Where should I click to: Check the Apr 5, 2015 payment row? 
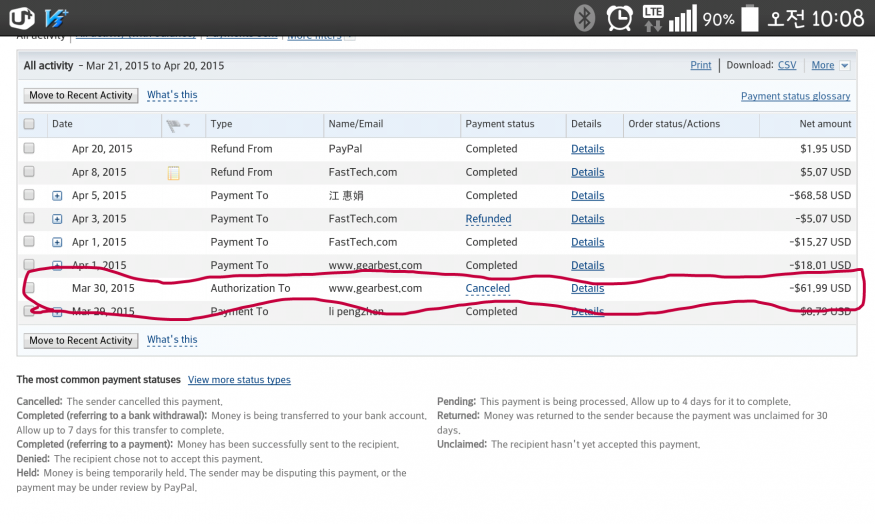29,195
